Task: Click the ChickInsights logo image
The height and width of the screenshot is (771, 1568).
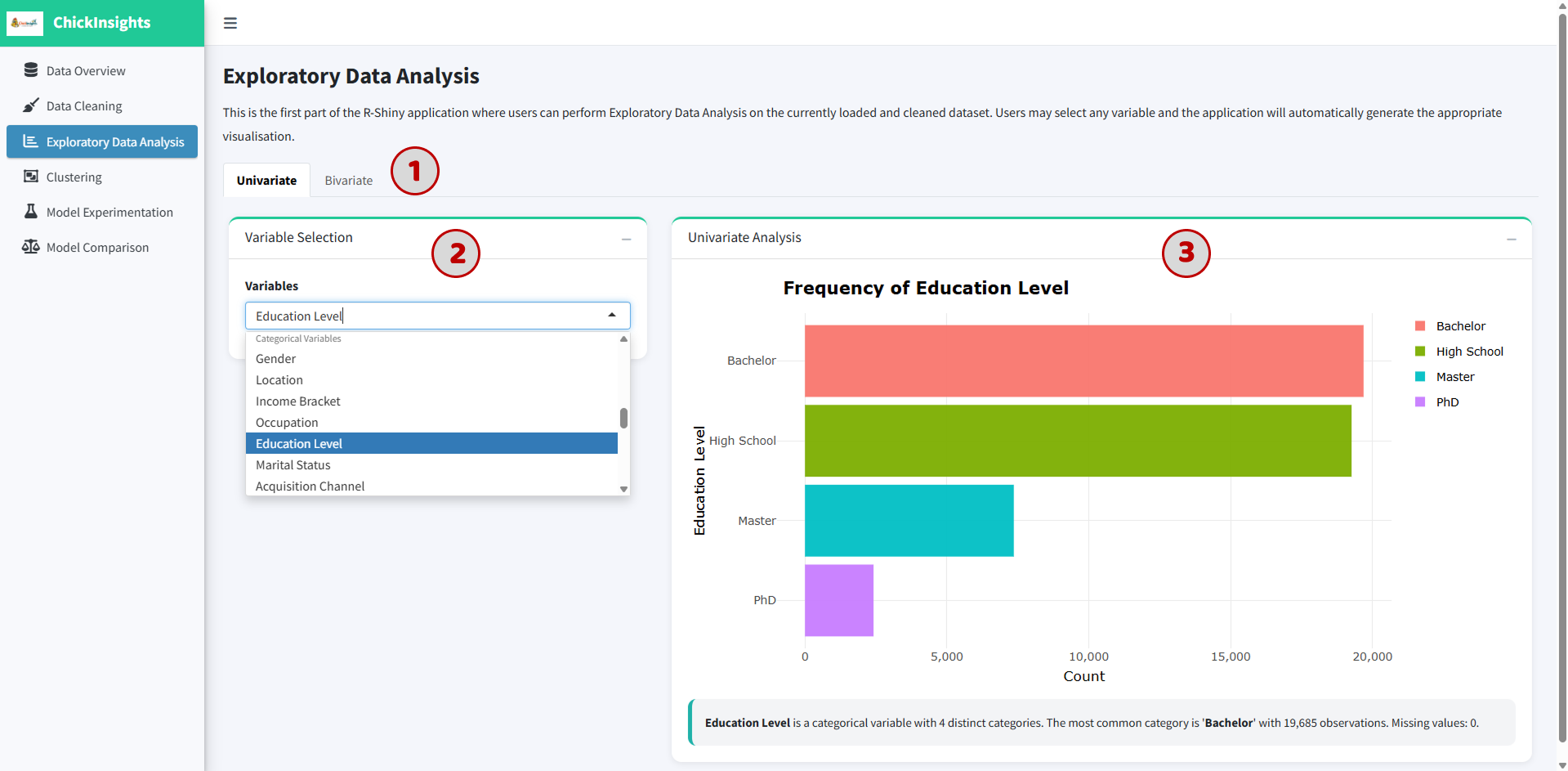Action: tap(25, 23)
